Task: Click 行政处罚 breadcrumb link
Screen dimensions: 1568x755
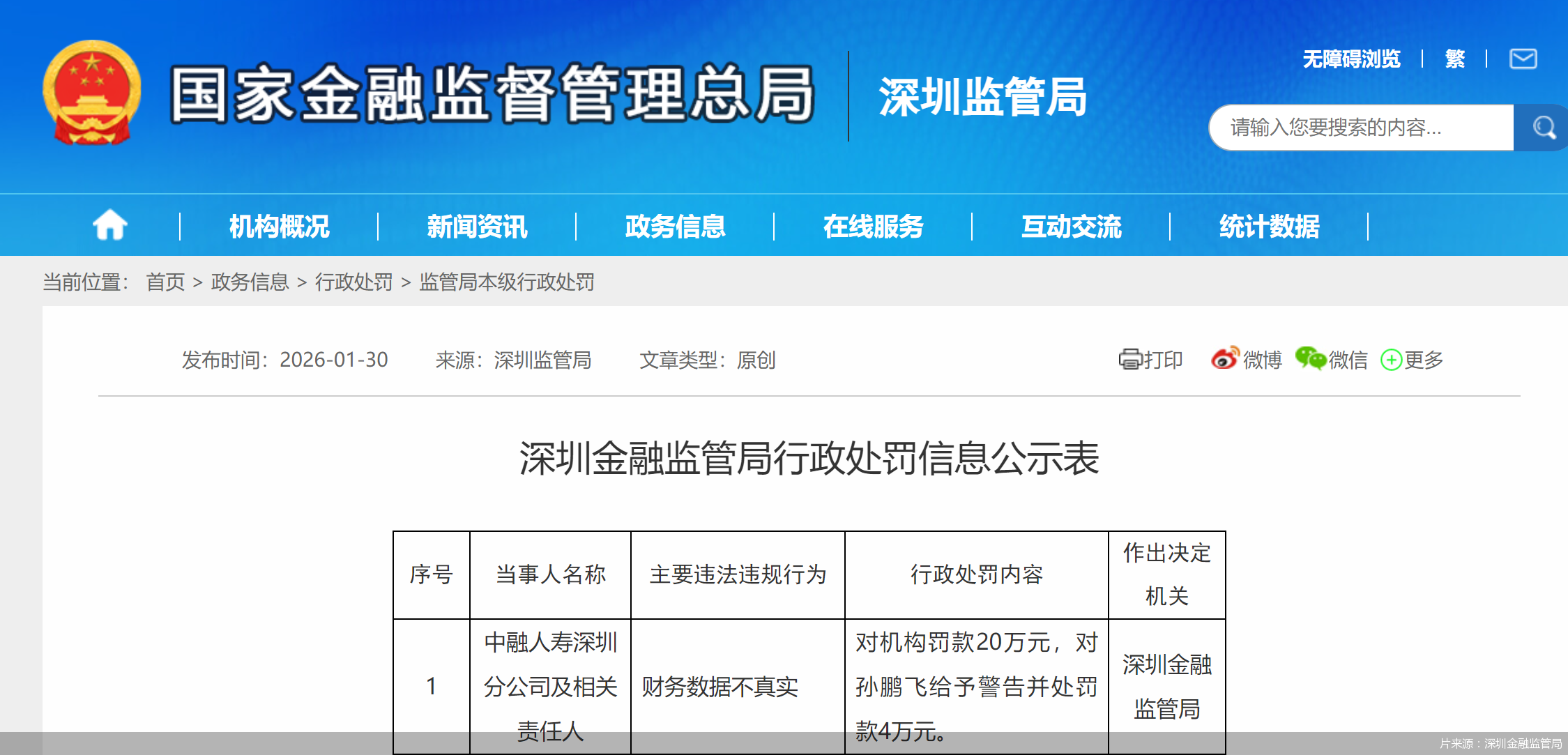Action: click(x=353, y=282)
